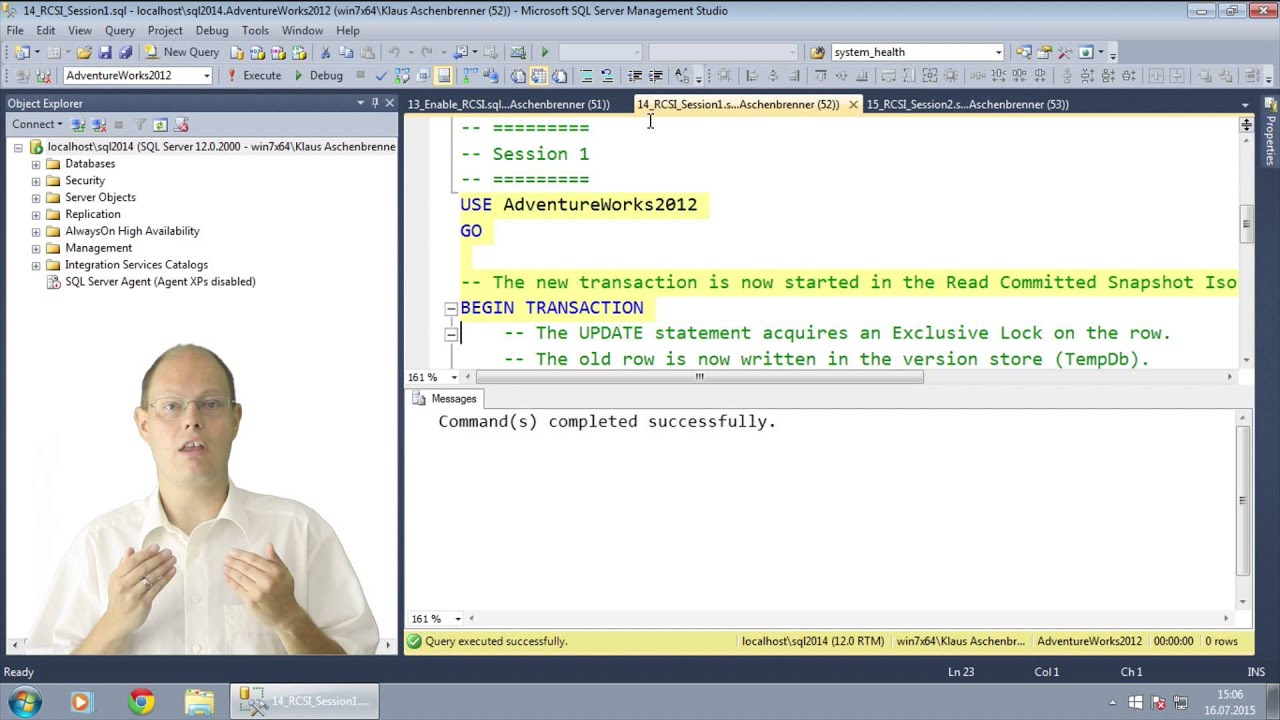1280x720 pixels.
Task: Click the Object Explorer pin icon
Action: (x=375, y=103)
